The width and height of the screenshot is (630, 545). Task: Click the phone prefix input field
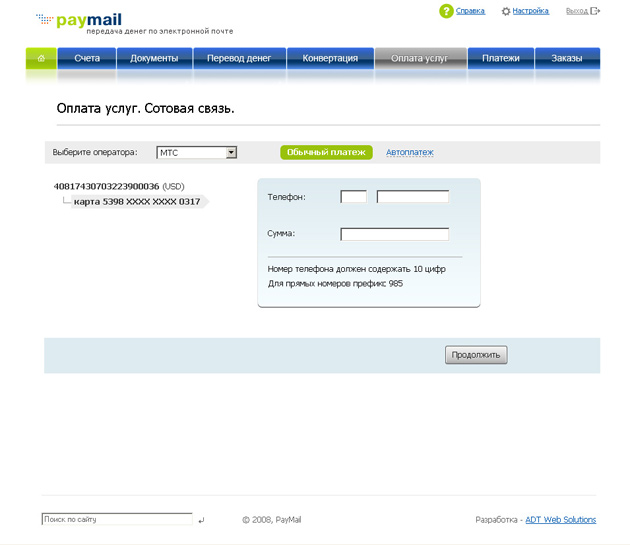coord(353,197)
